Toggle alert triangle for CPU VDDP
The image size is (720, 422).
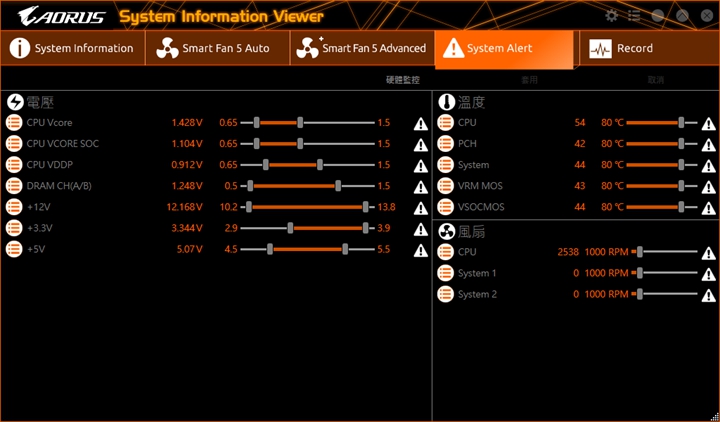click(x=421, y=166)
